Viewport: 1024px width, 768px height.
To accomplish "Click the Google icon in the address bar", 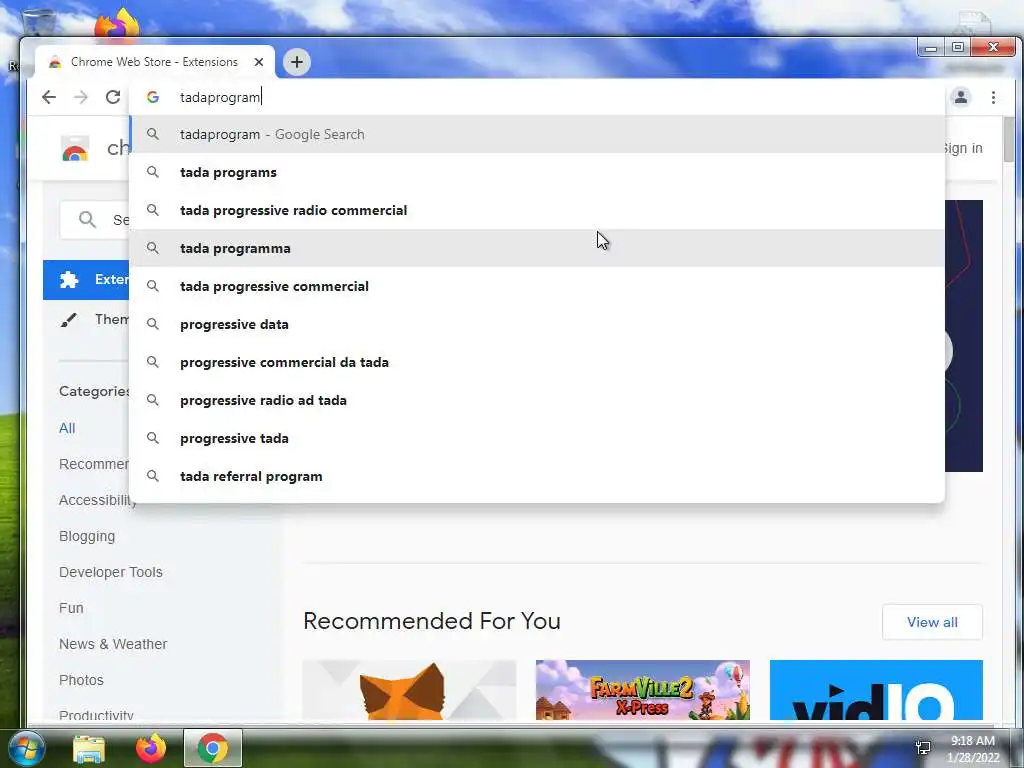I will coord(153,97).
